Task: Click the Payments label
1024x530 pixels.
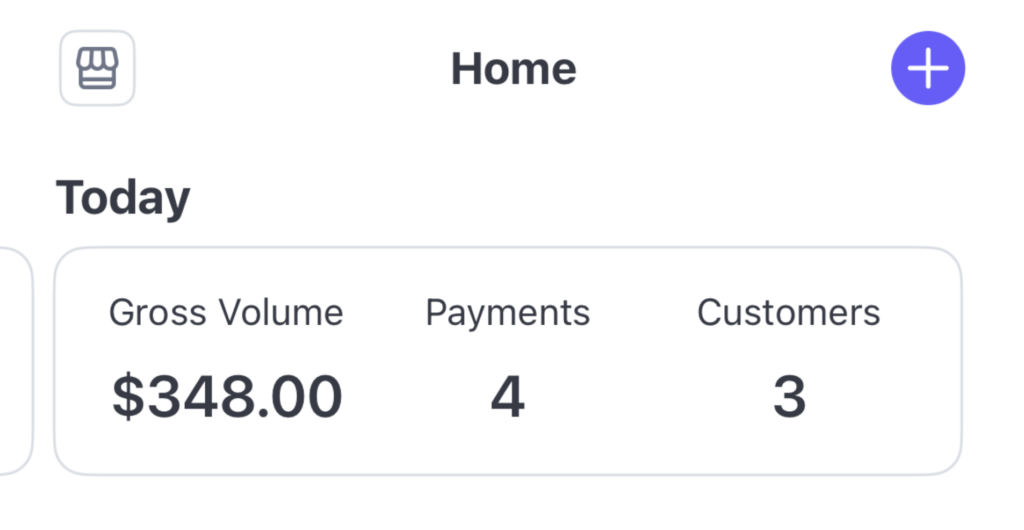Action: 507,313
